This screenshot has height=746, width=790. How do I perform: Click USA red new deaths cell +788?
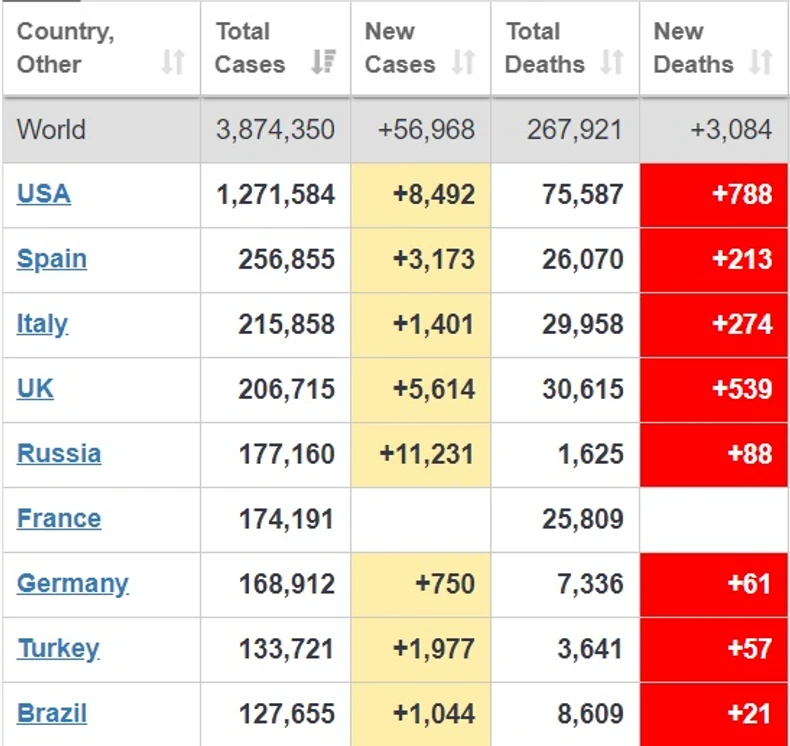(x=714, y=194)
